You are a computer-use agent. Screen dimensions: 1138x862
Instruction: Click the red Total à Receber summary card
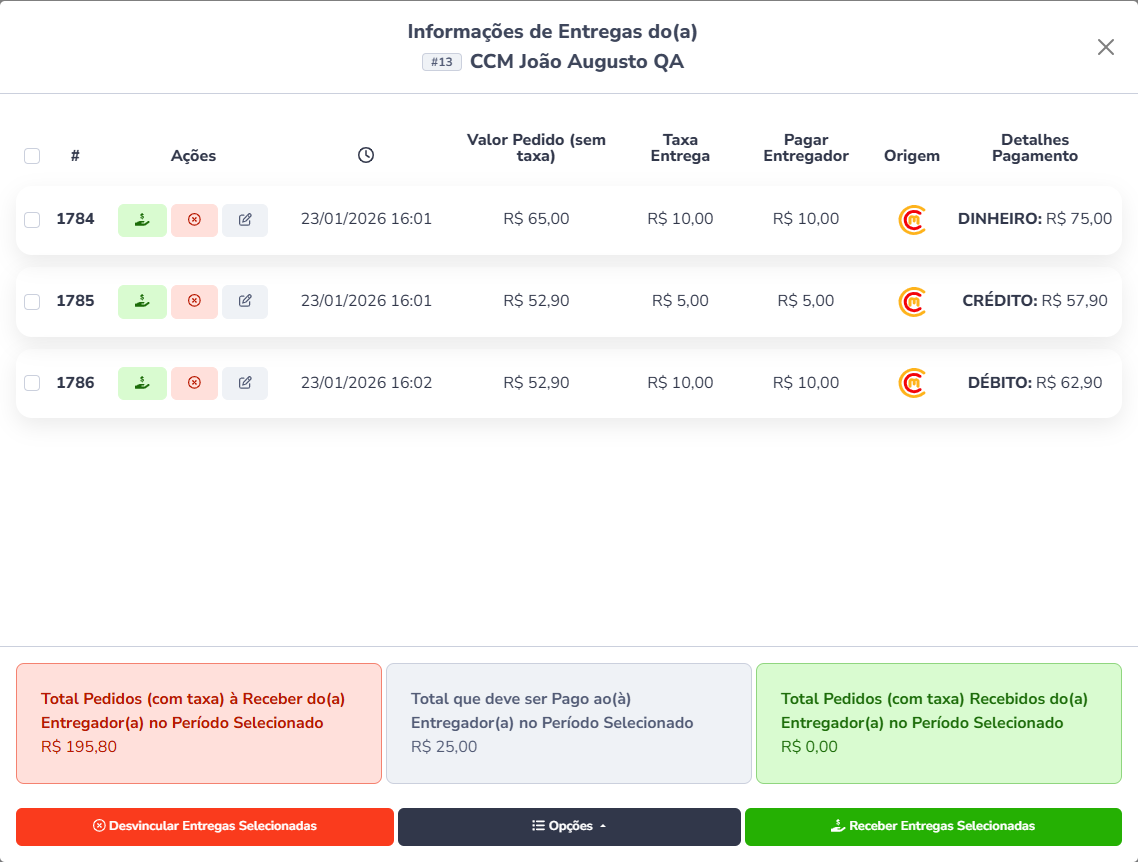(199, 723)
